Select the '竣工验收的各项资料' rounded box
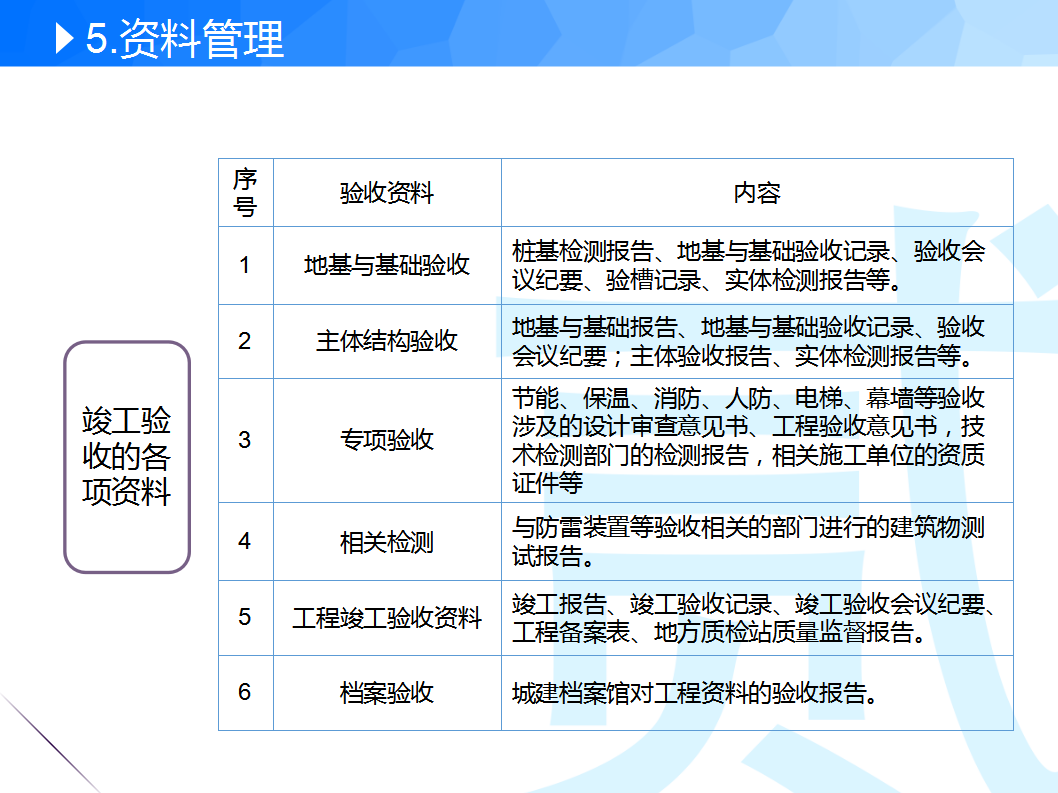Viewport: 1058px width, 793px height. click(x=127, y=457)
